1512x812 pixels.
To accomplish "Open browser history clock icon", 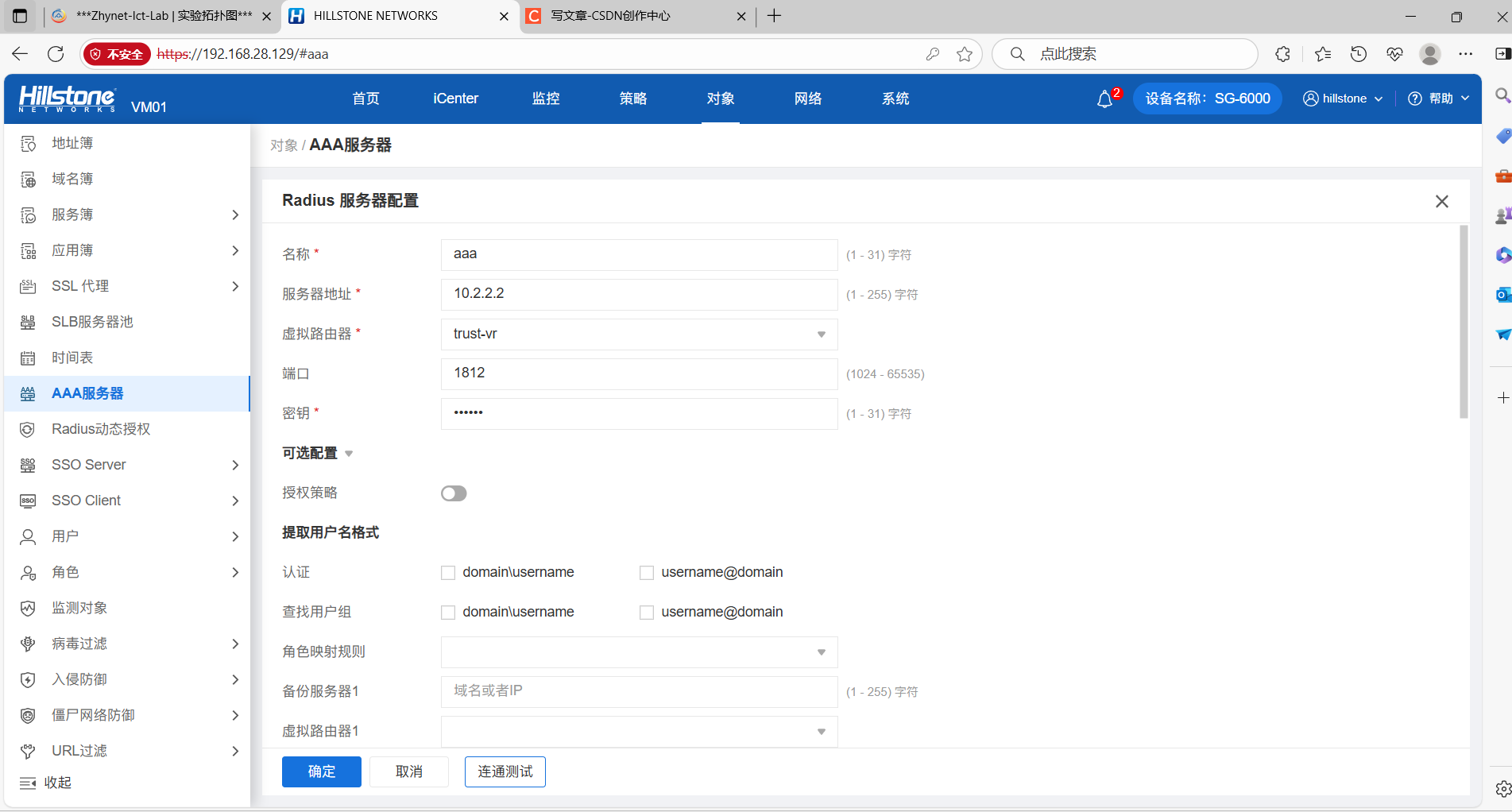I will coord(1359,54).
